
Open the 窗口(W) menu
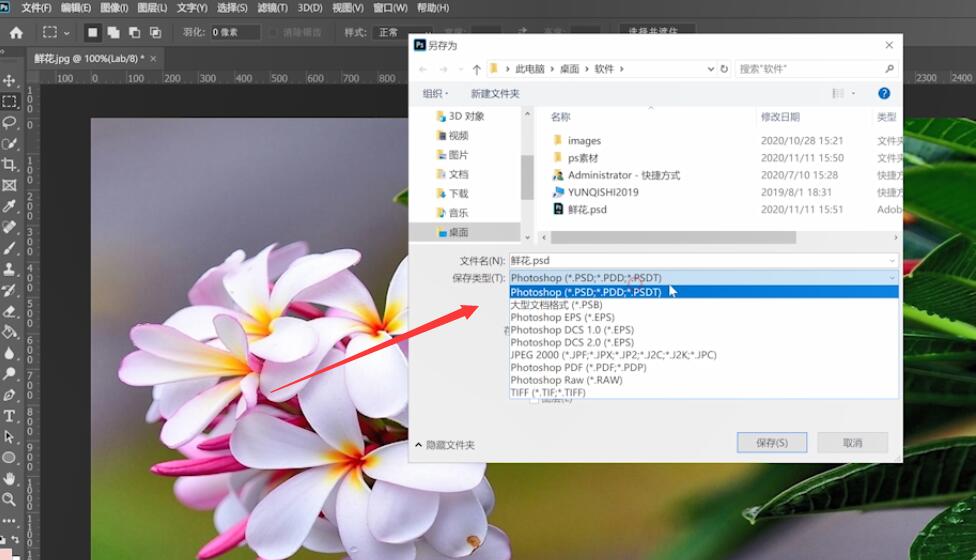(390, 7)
